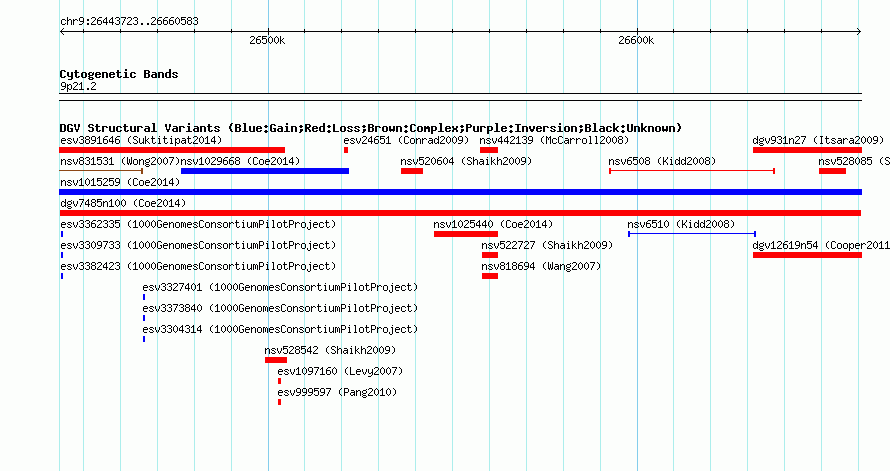
Task: Select the red nsv528542 loss bar
Action: [x=276, y=360]
